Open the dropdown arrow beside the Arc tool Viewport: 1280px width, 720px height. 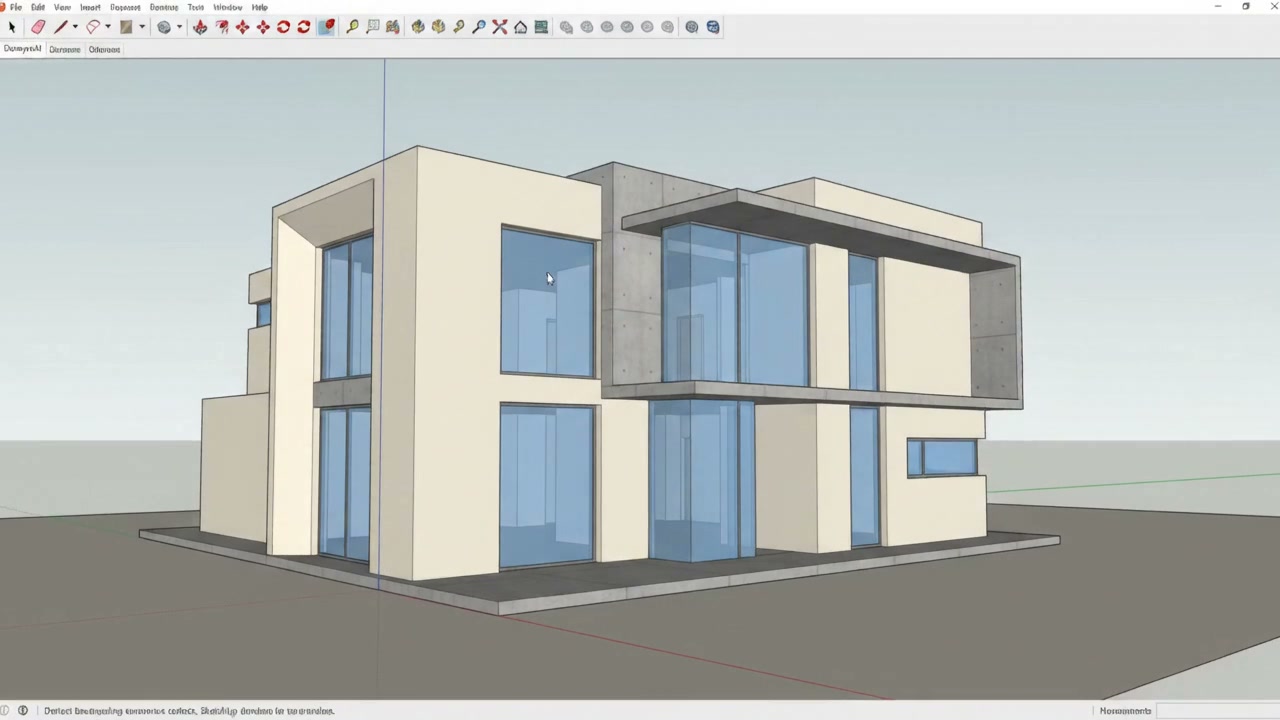tap(107, 27)
